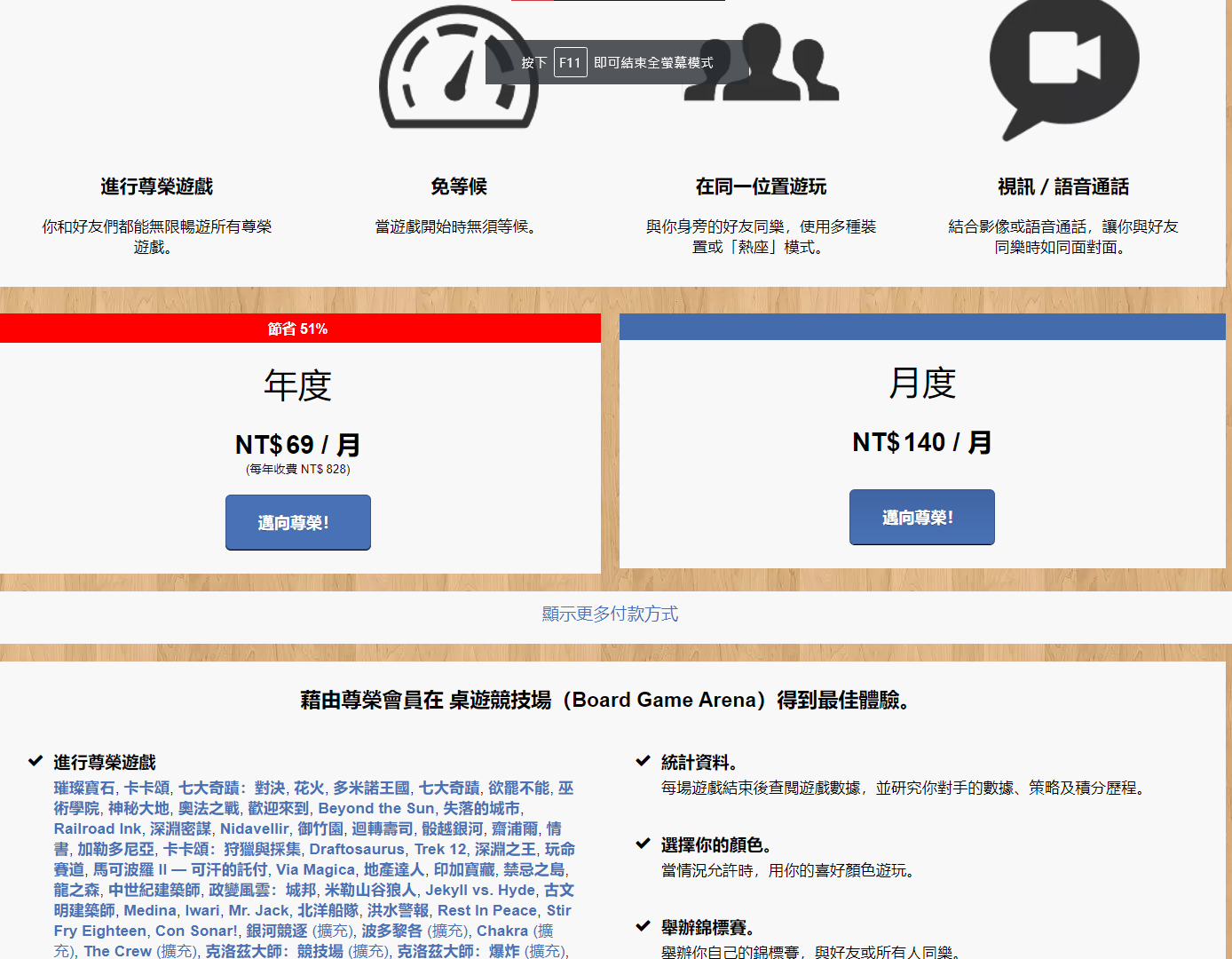Screen dimensions: 1232x959
Task: Open the 政變風雲：城邦 game link
Action: 263,890
